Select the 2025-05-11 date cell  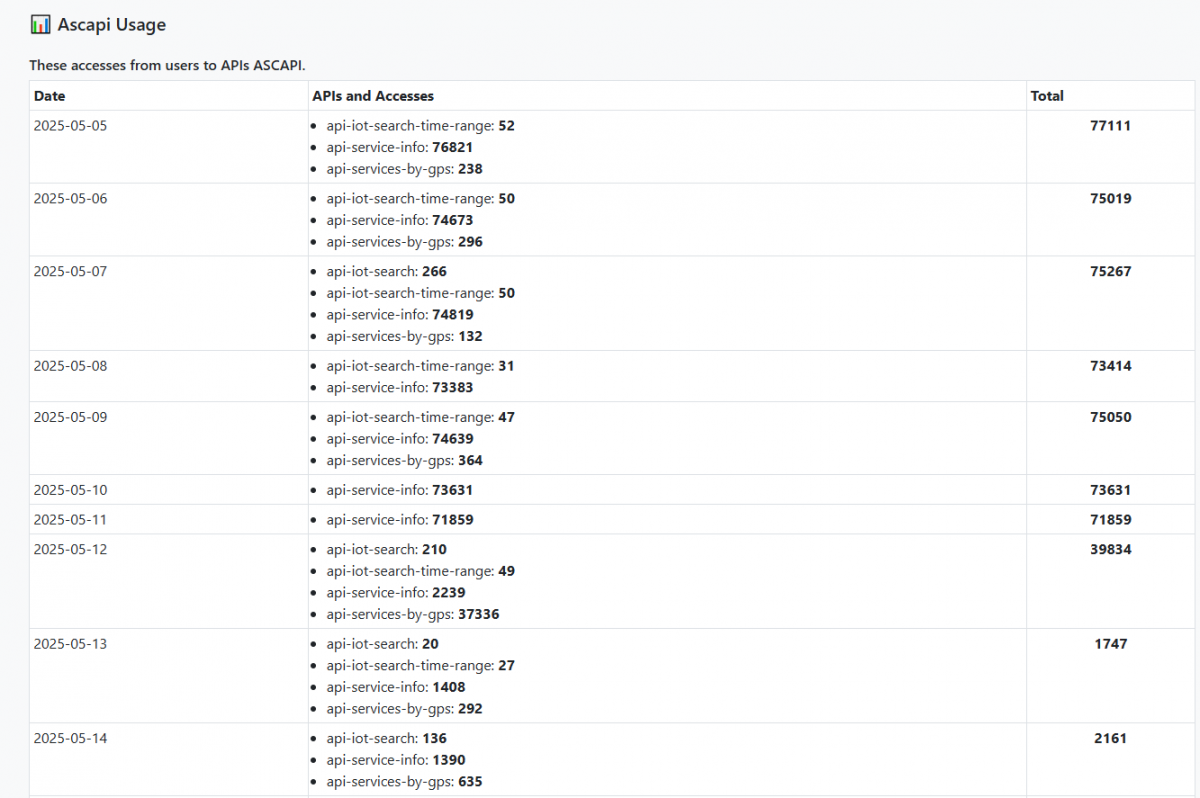click(x=70, y=520)
